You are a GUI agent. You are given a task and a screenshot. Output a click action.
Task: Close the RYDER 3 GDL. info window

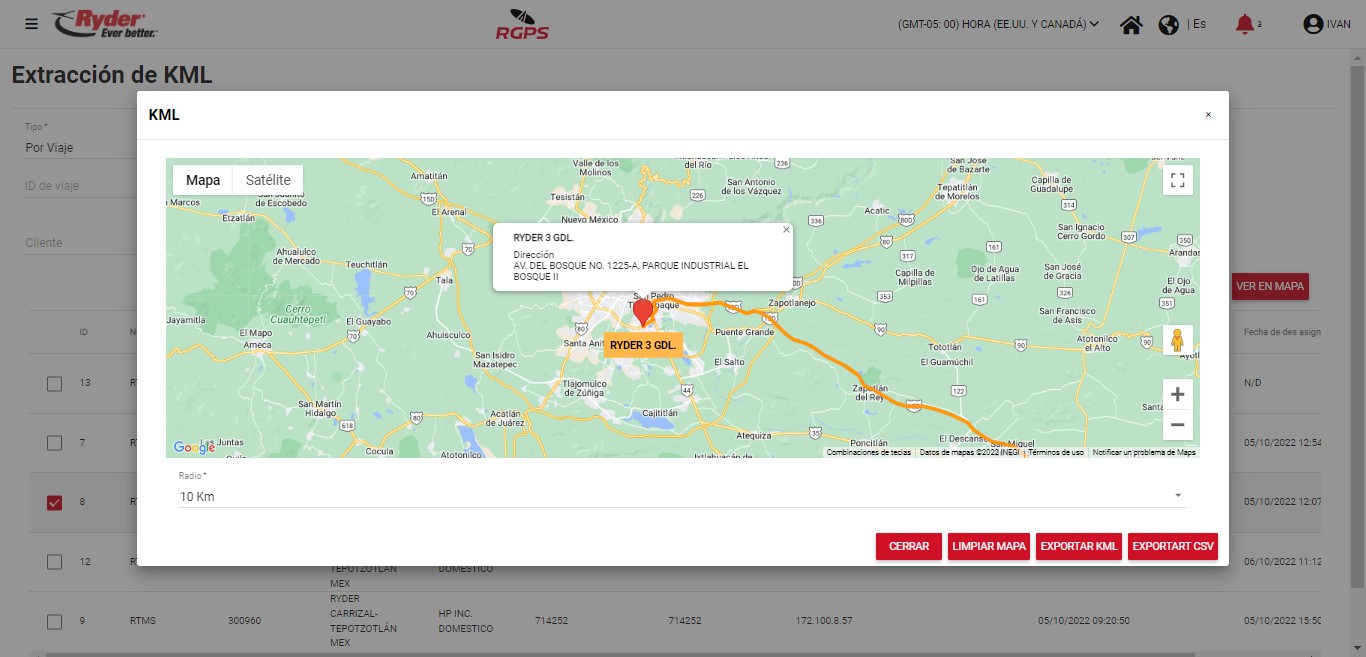[x=786, y=230]
